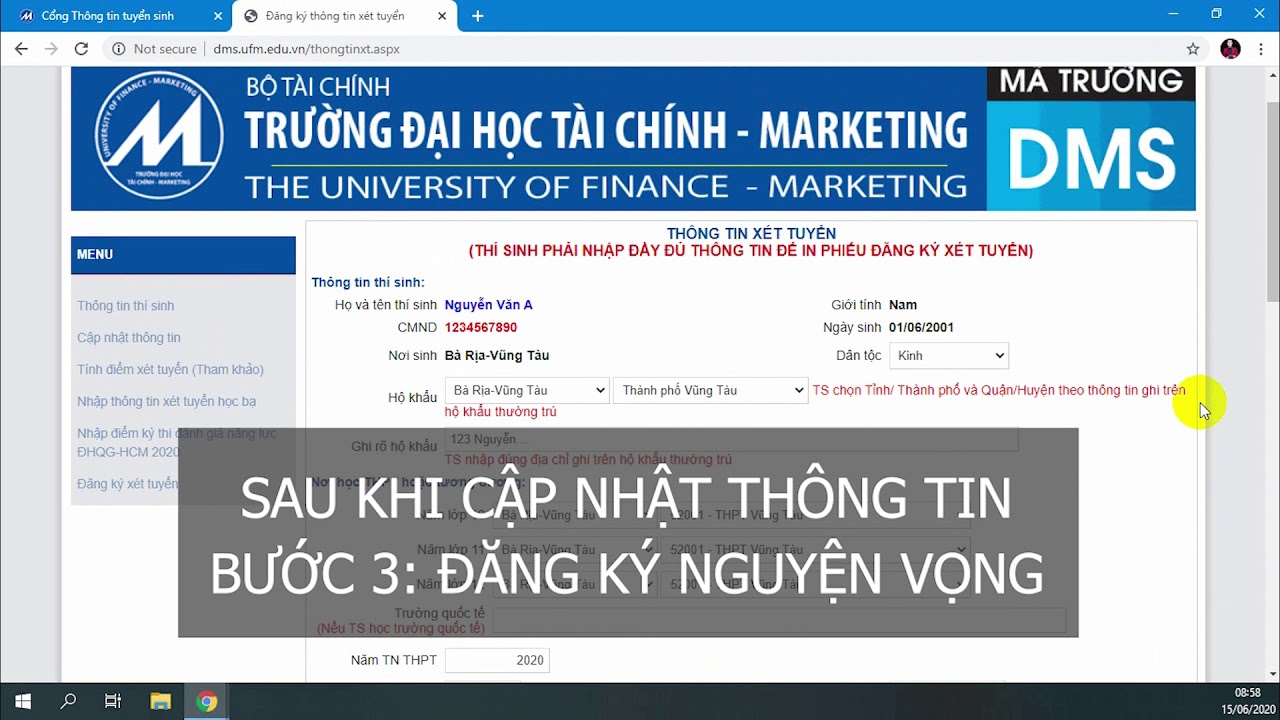Open Chrome's three-dot menu
The image size is (1280, 720).
coord(1261,49)
